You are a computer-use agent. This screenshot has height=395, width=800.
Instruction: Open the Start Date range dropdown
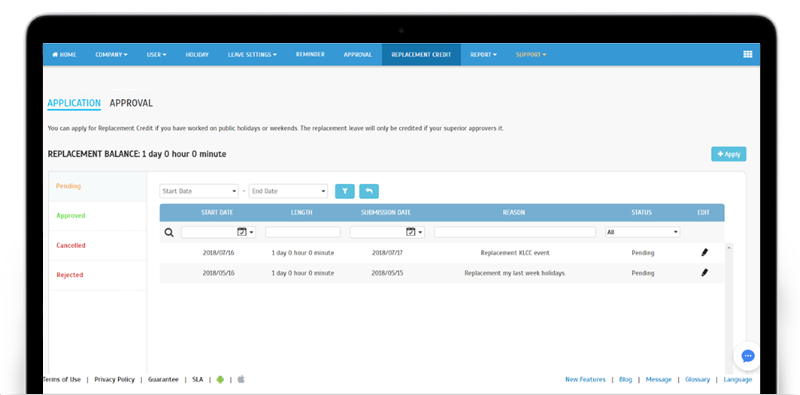tap(199, 191)
